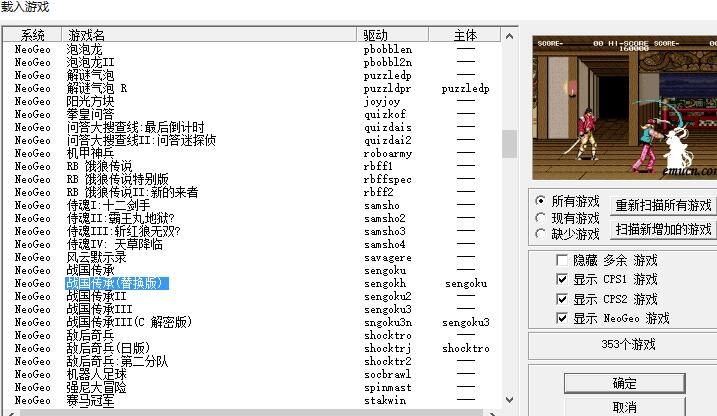Uncheck the 显示 CPS2 游戏 checkbox
Screen dimensions: 717x416
tap(562, 299)
